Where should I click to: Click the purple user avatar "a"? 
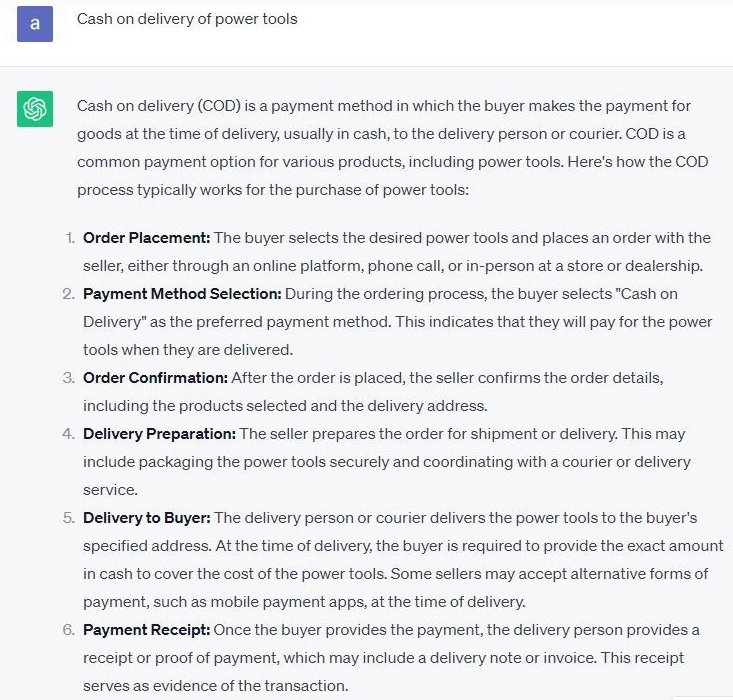[x=35, y=23]
